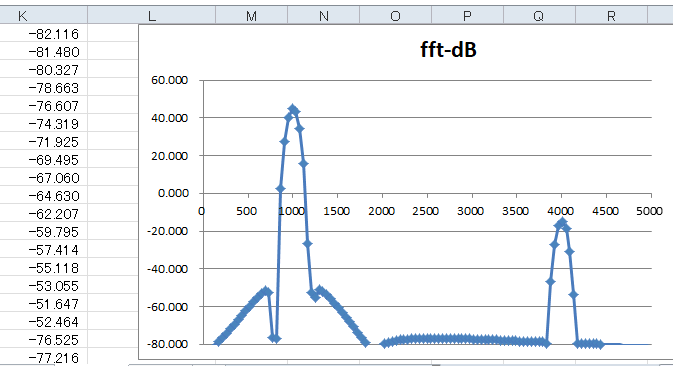Viewport: 673px width, 366px height.
Task: Click the 60.000 vertical axis label
Action: (169, 80)
